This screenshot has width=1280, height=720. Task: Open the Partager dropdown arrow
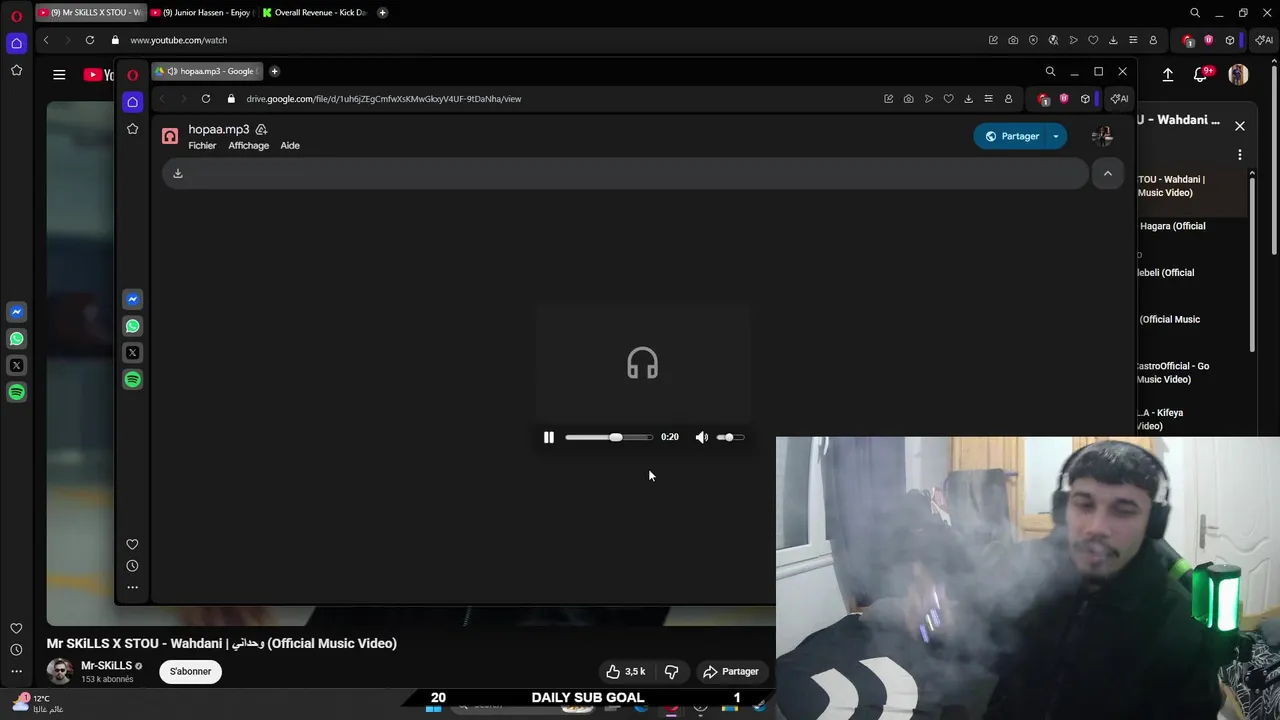(1056, 136)
